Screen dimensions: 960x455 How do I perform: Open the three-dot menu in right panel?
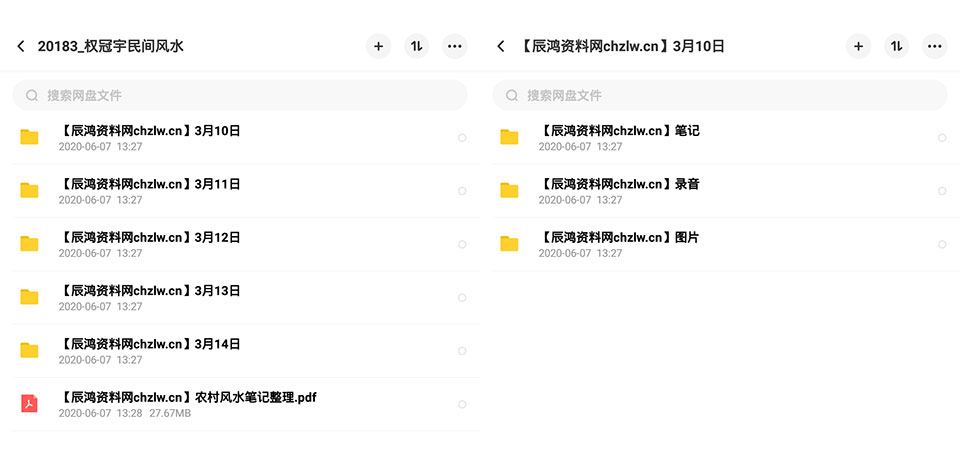click(934, 47)
